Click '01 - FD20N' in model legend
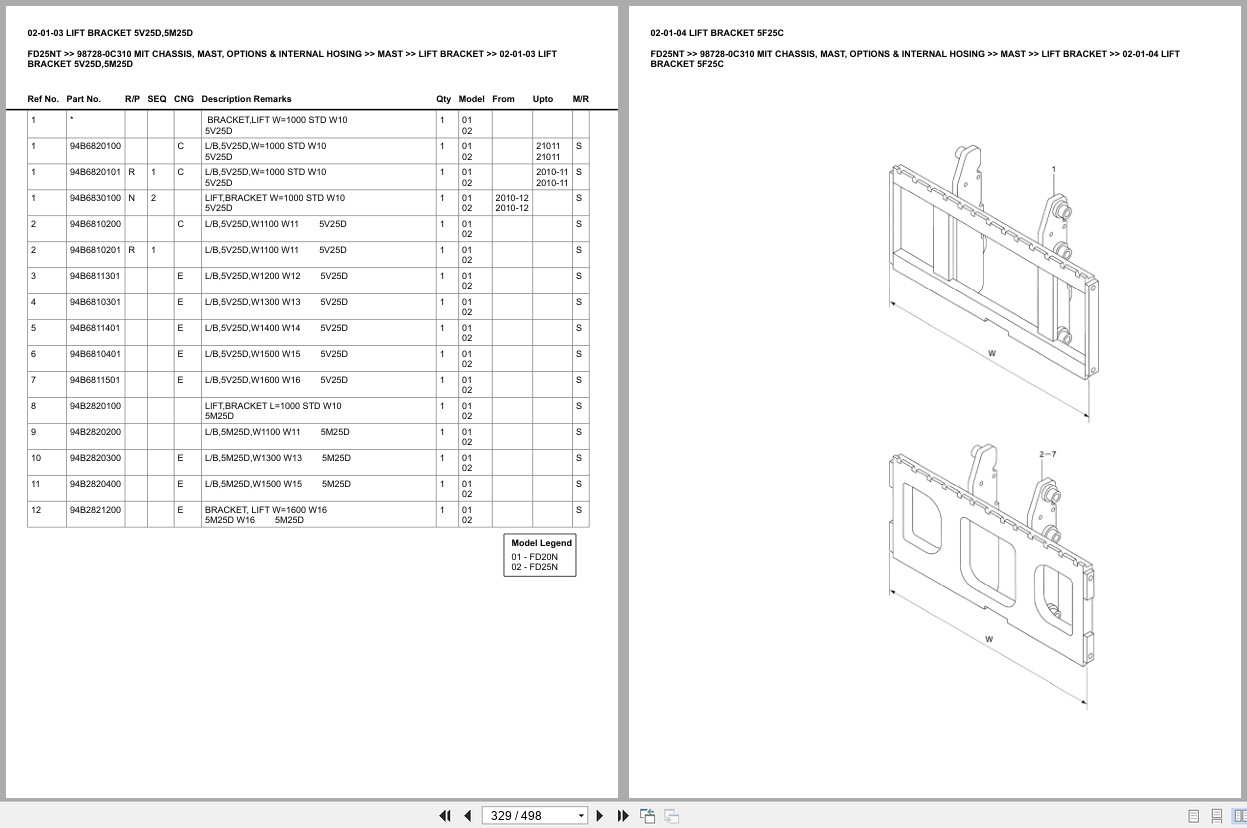 pyautogui.click(x=535, y=557)
